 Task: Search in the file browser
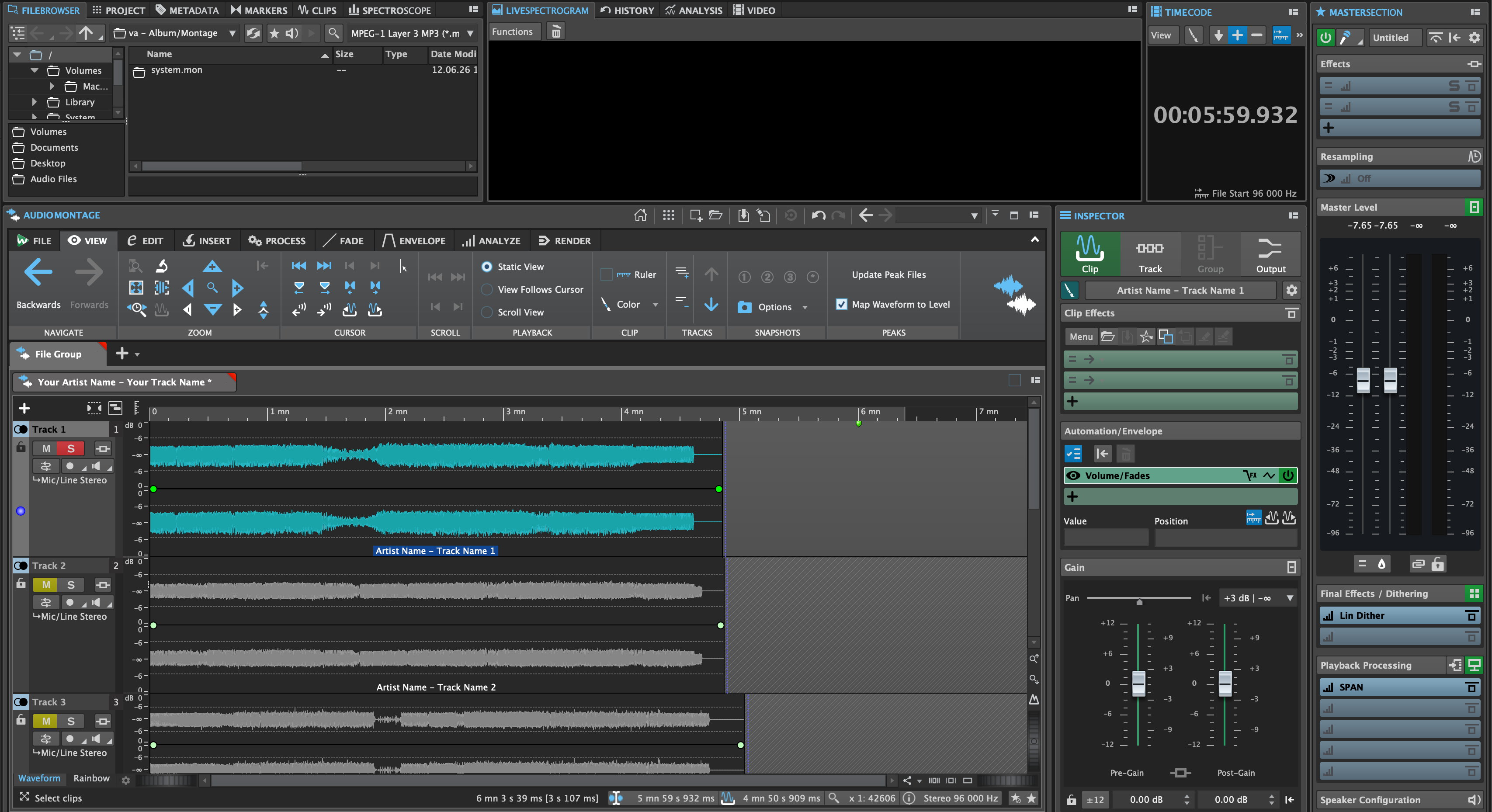333,33
